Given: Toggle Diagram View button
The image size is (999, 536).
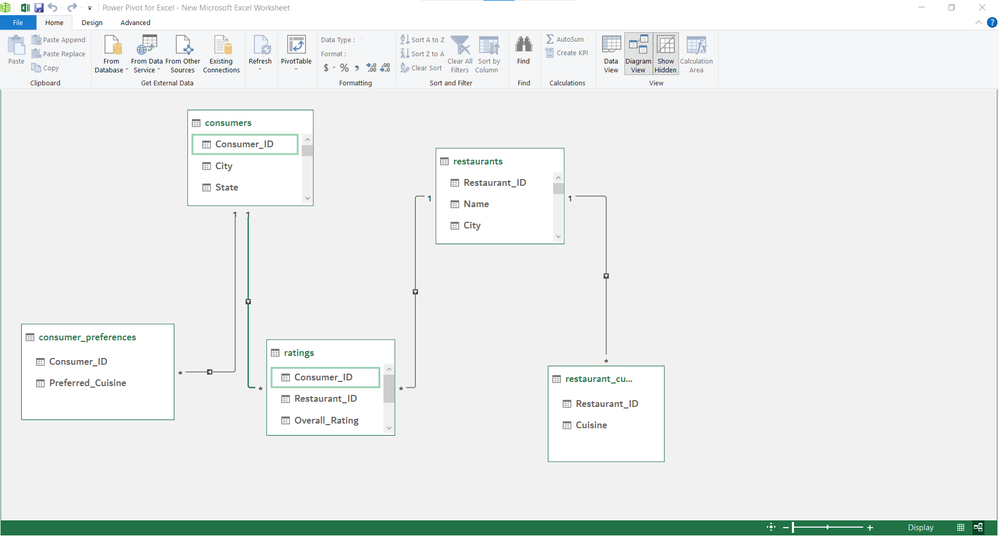Looking at the screenshot, I should coord(638,54).
